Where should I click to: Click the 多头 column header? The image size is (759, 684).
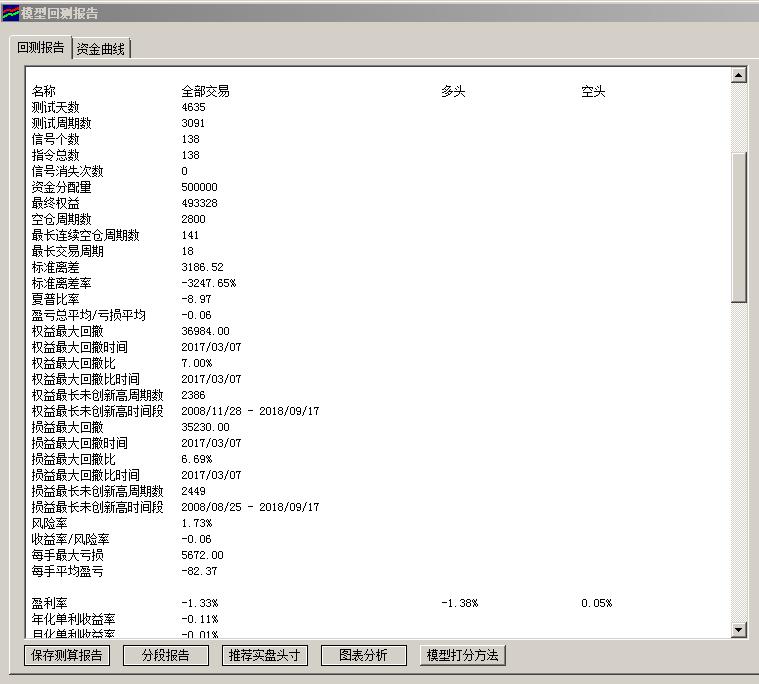click(x=453, y=91)
